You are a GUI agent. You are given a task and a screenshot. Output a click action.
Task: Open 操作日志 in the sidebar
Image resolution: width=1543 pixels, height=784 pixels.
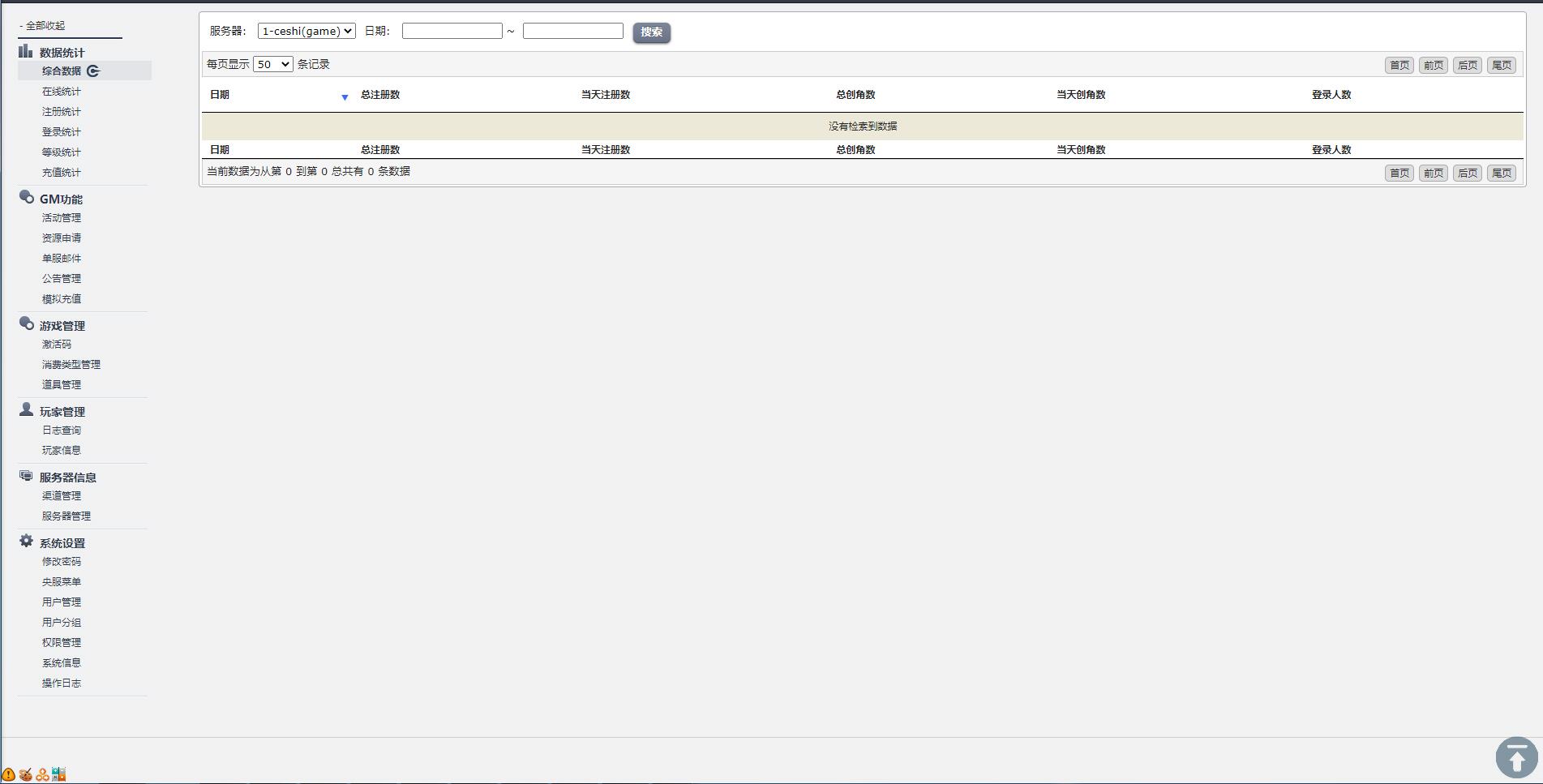click(62, 683)
